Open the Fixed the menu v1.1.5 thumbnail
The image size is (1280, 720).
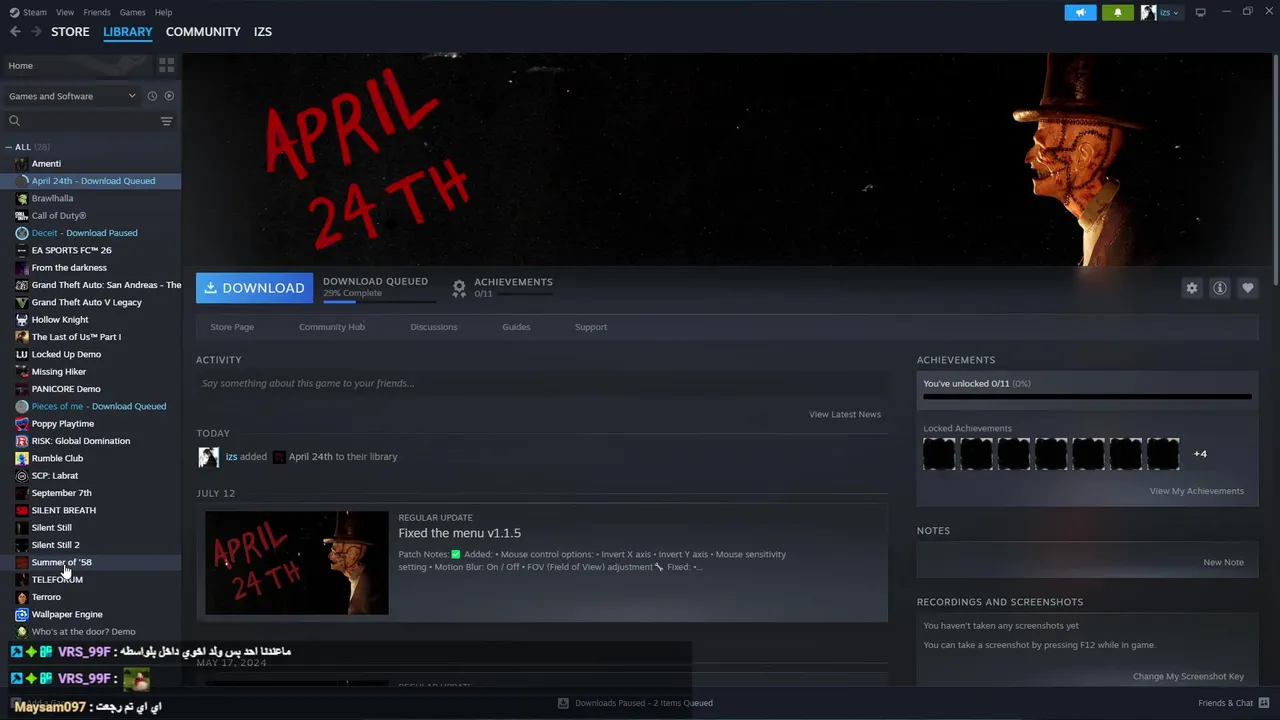(x=297, y=563)
